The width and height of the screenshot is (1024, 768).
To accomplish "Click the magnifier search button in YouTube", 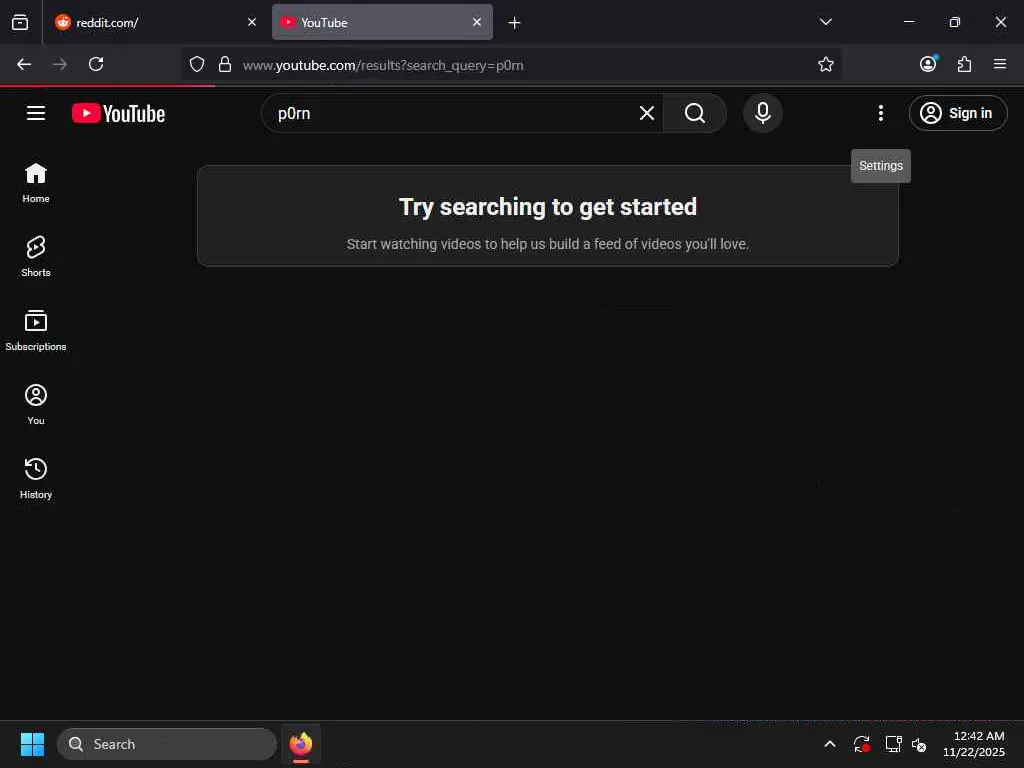I will (x=695, y=113).
